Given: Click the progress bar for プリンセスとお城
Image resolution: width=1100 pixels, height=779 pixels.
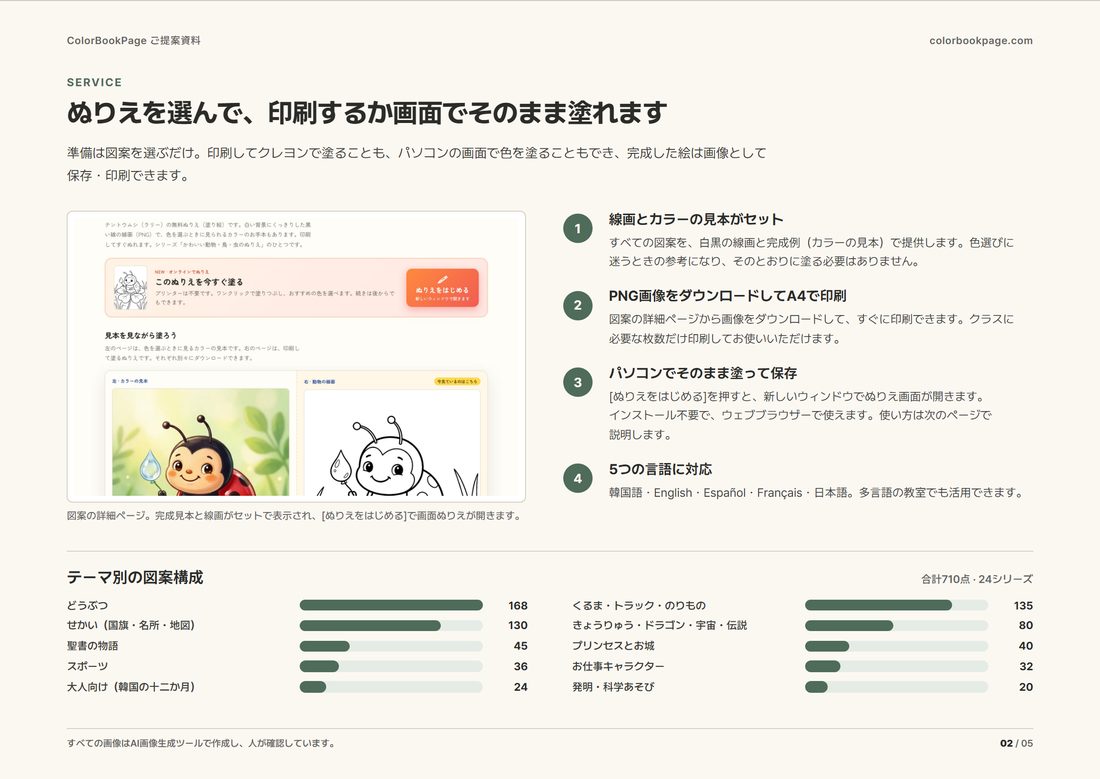Looking at the screenshot, I should tap(896, 646).
